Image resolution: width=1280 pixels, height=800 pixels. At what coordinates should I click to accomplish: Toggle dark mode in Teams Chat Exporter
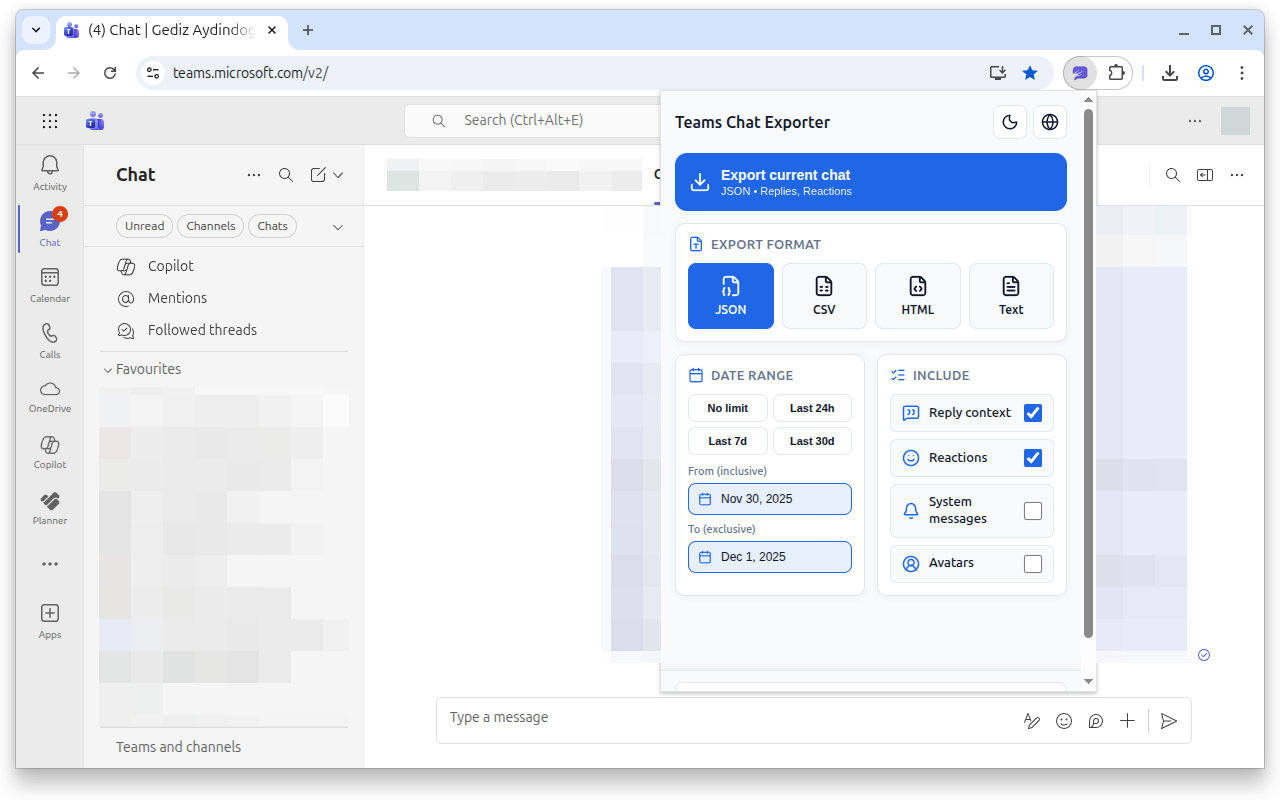click(1009, 121)
